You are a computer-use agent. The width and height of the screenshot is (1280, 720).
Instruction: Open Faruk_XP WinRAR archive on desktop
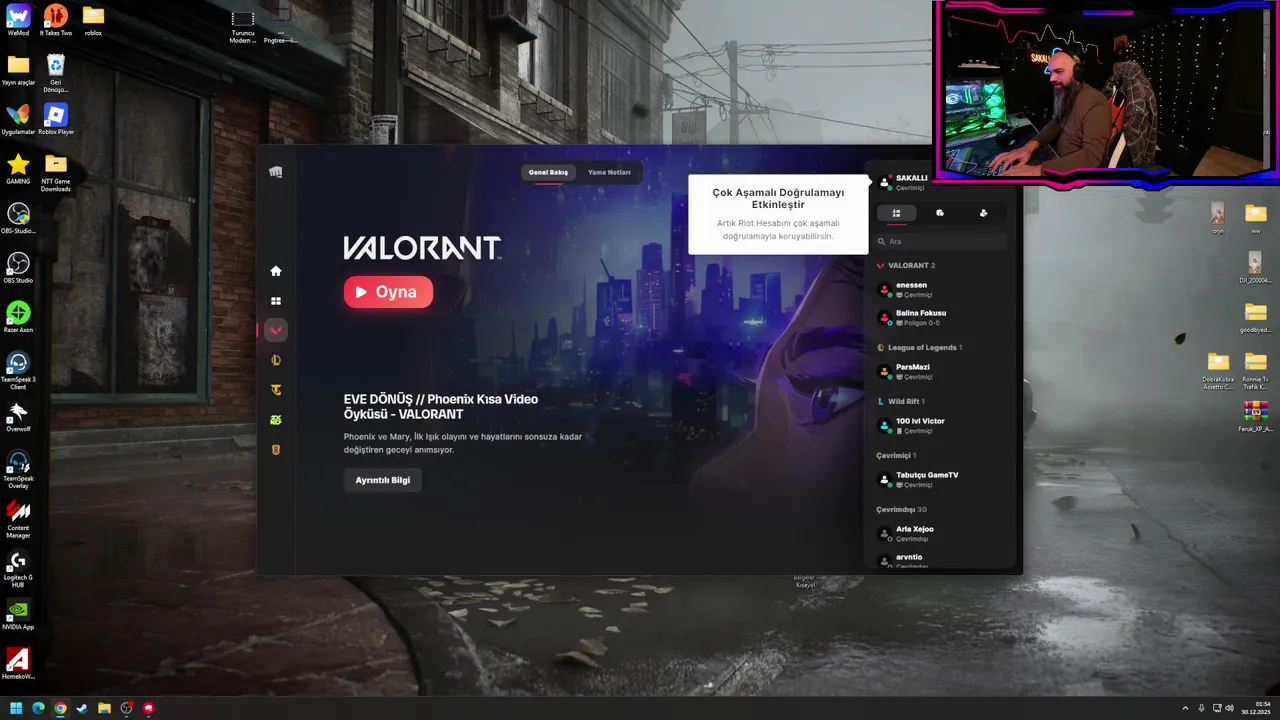tap(1256, 416)
